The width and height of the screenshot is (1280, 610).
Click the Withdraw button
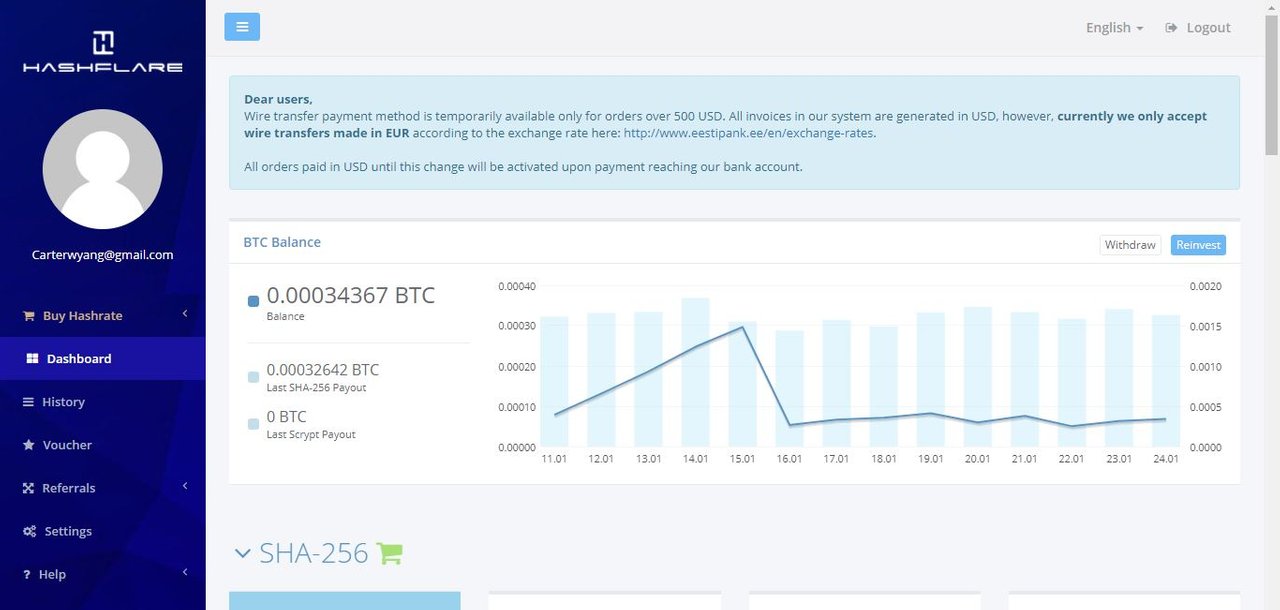[1130, 245]
